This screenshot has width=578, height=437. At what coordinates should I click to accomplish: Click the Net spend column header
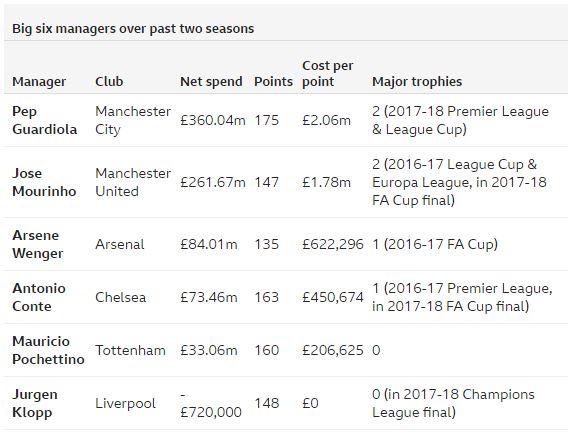[x=211, y=81]
